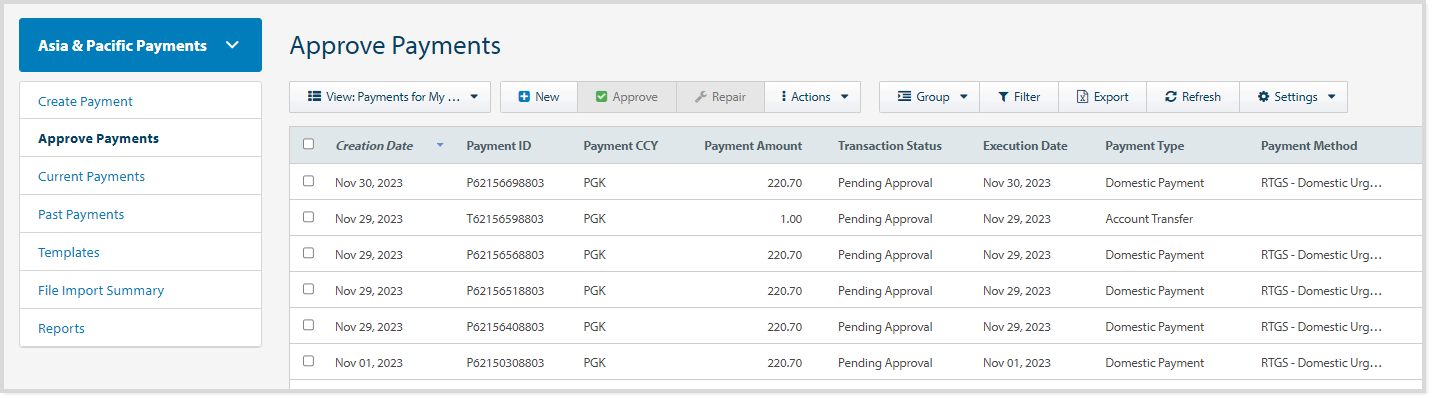Image resolution: width=1432 pixels, height=399 pixels.
Task: Click payment ID P62150308803
Action: (505, 363)
